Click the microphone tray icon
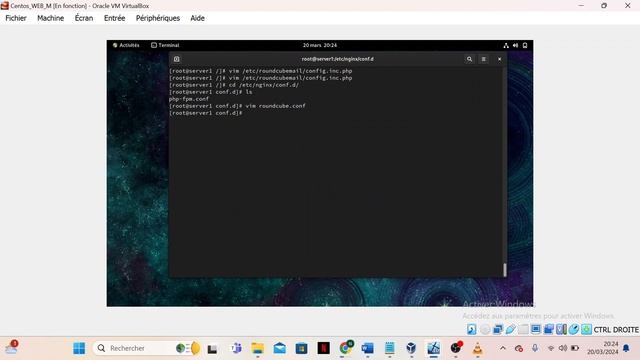The image size is (640, 360). (535, 348)
